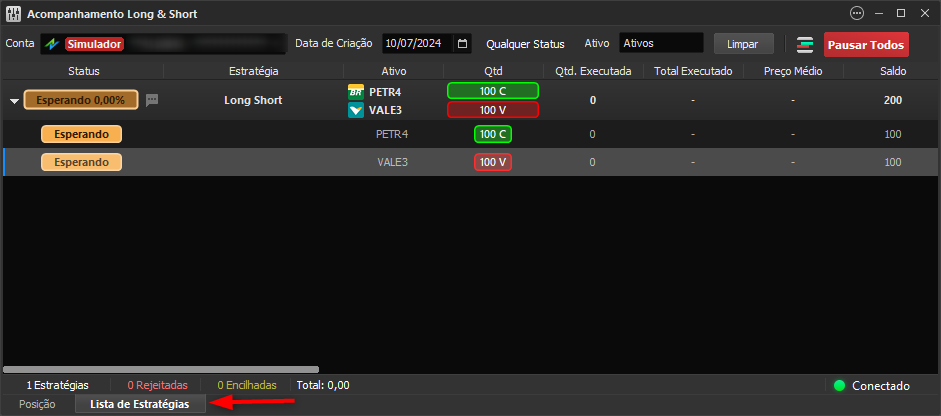Click the horizontal scrollbar thumb
This screenshot has width=941, height=416.
click(x=161, y=370)
